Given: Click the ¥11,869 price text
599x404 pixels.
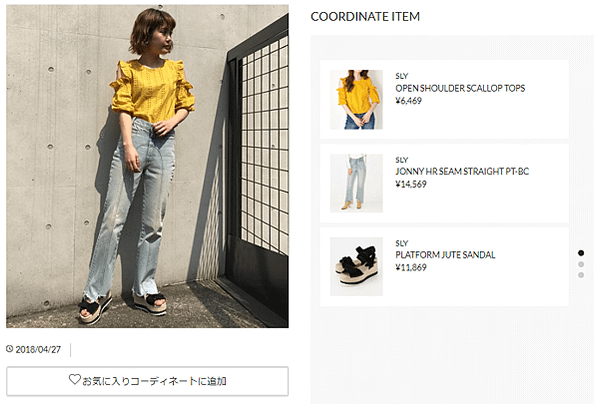Looking at the screenshot, I should [x=411, y=267].
